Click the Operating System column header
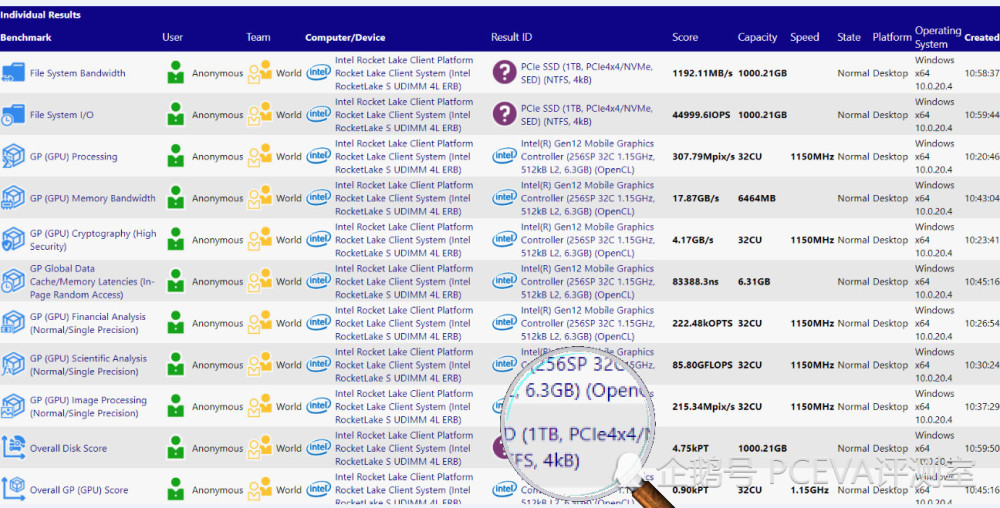Image resolution: width=1000 pixels, height=508 pixels. click(x=938, y=38)
